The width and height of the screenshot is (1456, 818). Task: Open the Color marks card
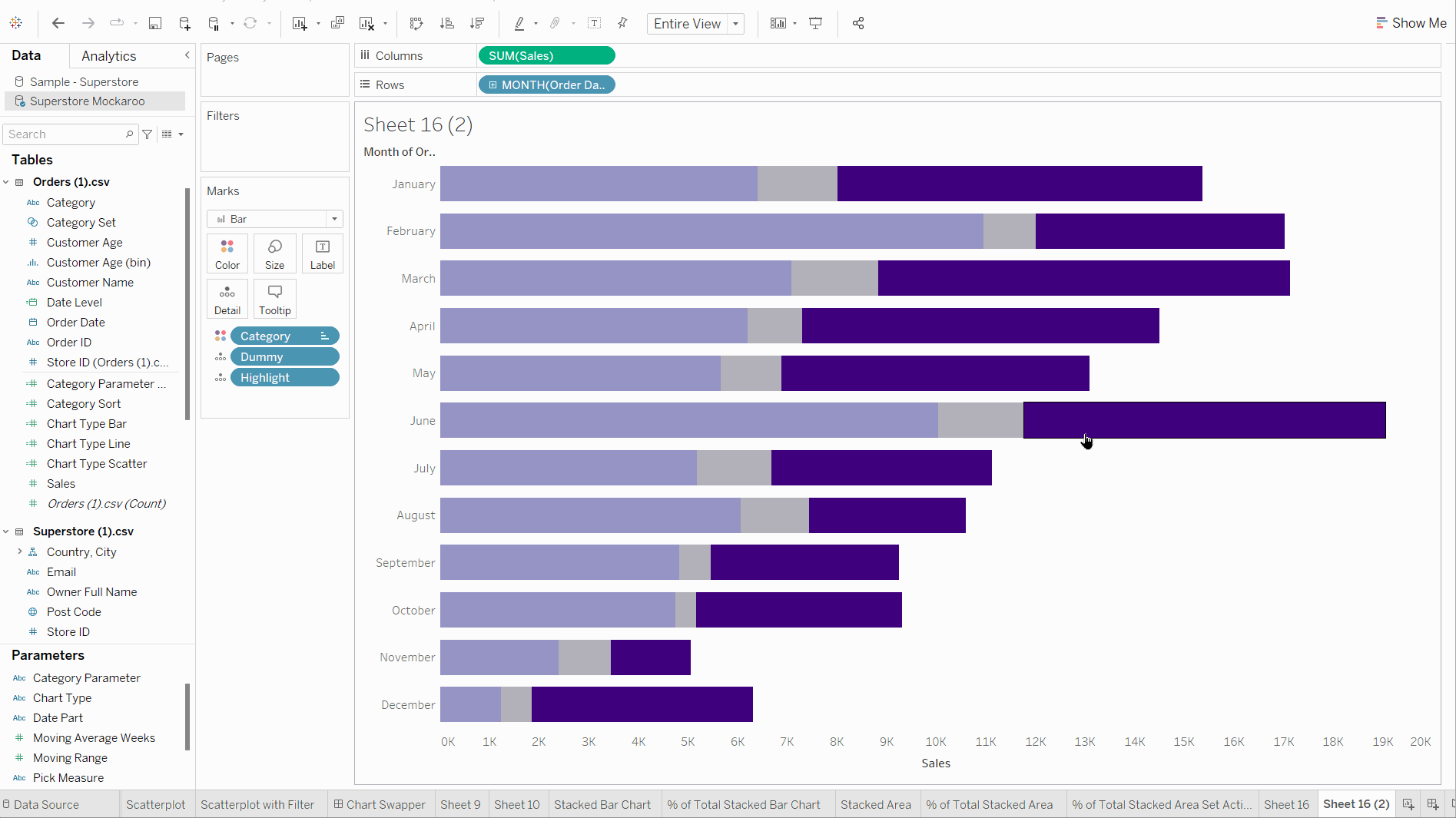[227, 253]
